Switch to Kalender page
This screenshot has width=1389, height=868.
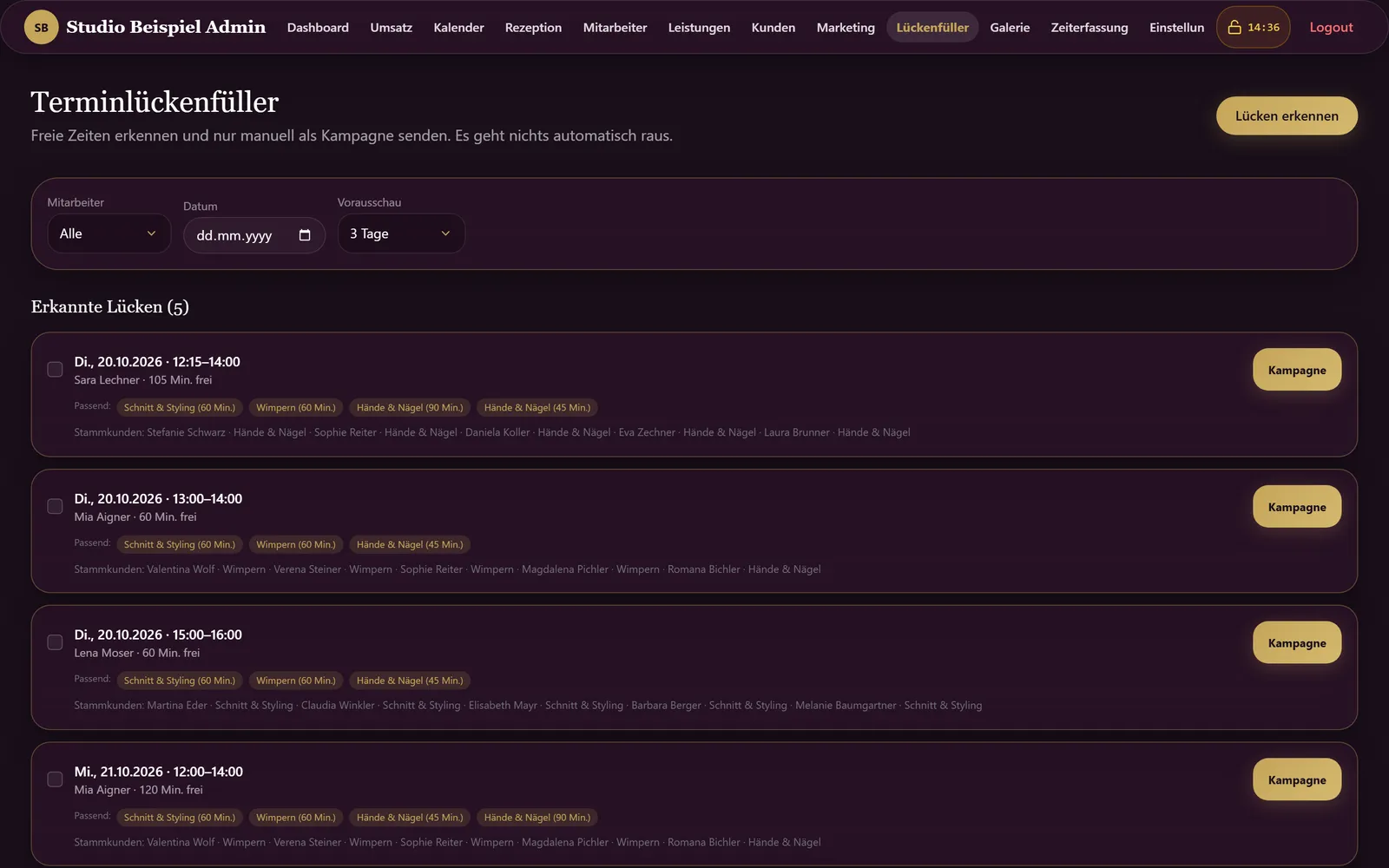click(x=458, y=28)
